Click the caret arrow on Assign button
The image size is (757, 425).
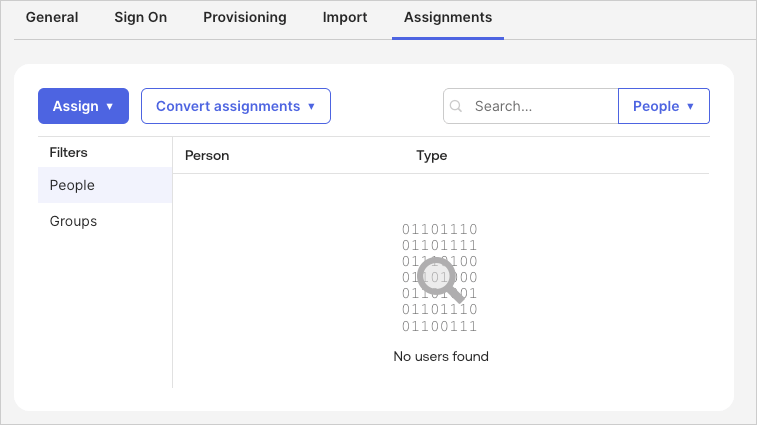pyautogui.click(x=110, y=106)
